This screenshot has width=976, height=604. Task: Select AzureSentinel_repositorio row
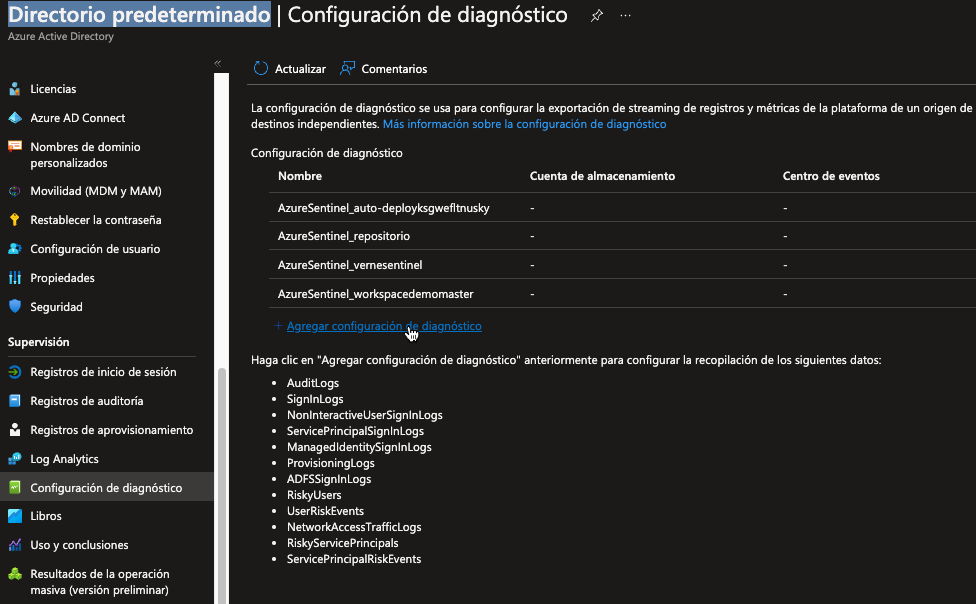pos(344,236)
